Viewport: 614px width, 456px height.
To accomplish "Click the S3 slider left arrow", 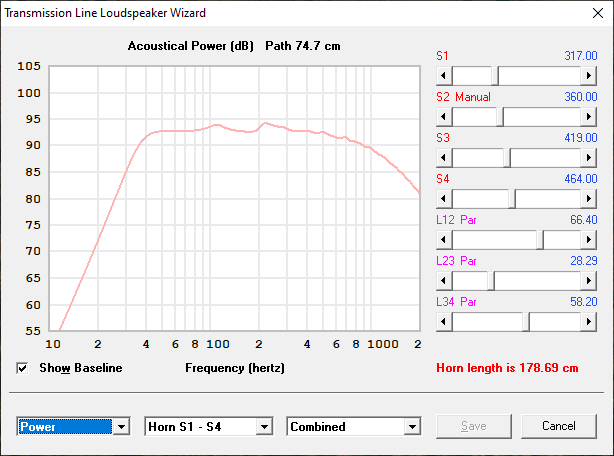I will tap(444, 158).
